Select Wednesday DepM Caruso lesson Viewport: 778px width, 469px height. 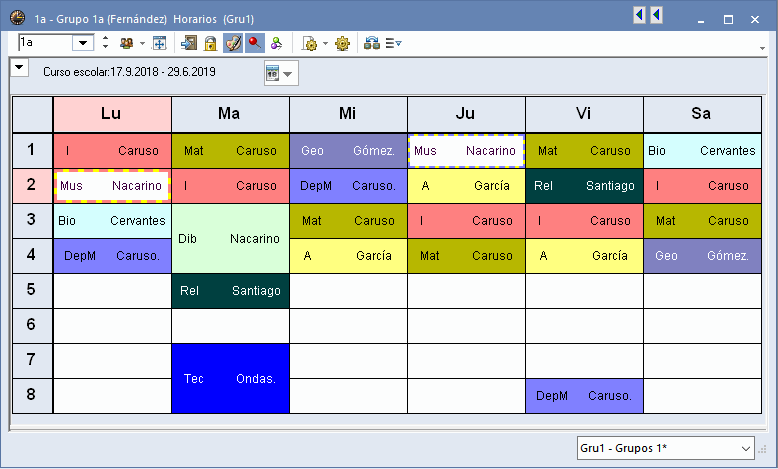pyautogui.click(x=348, y=186)
